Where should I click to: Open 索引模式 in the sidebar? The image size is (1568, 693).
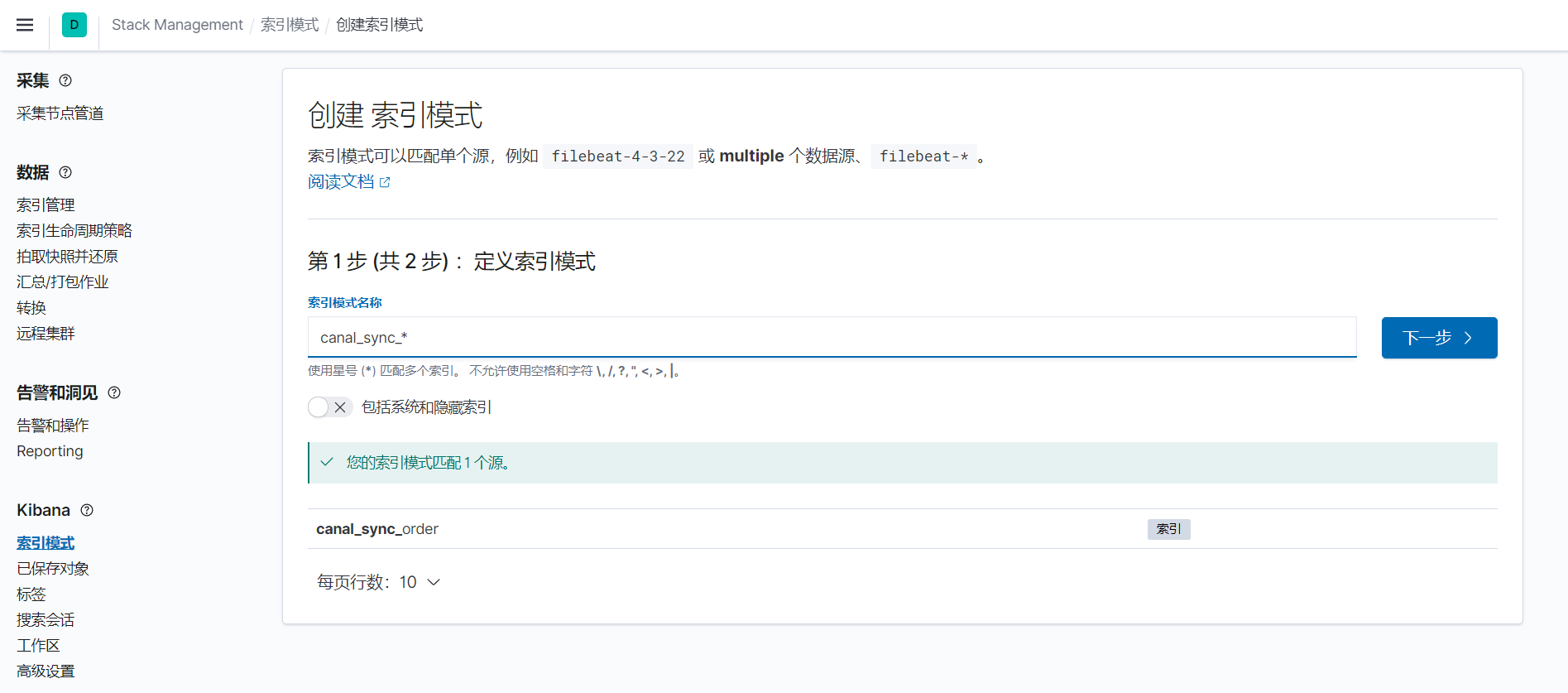[46, 543]
